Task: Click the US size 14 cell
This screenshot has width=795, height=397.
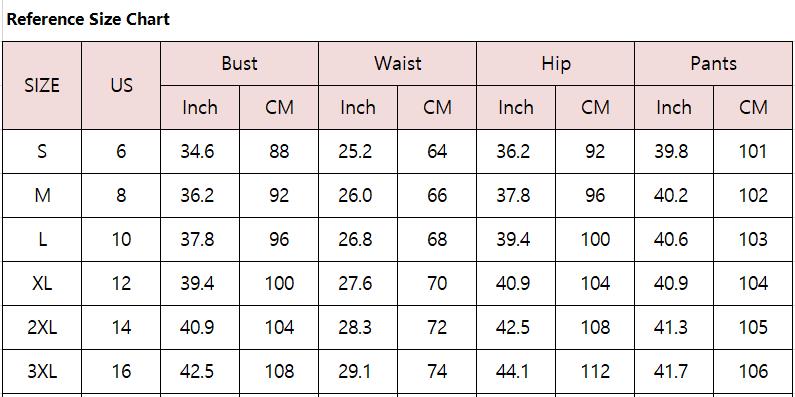Action: pyautogui.click(x=121, y=327)
